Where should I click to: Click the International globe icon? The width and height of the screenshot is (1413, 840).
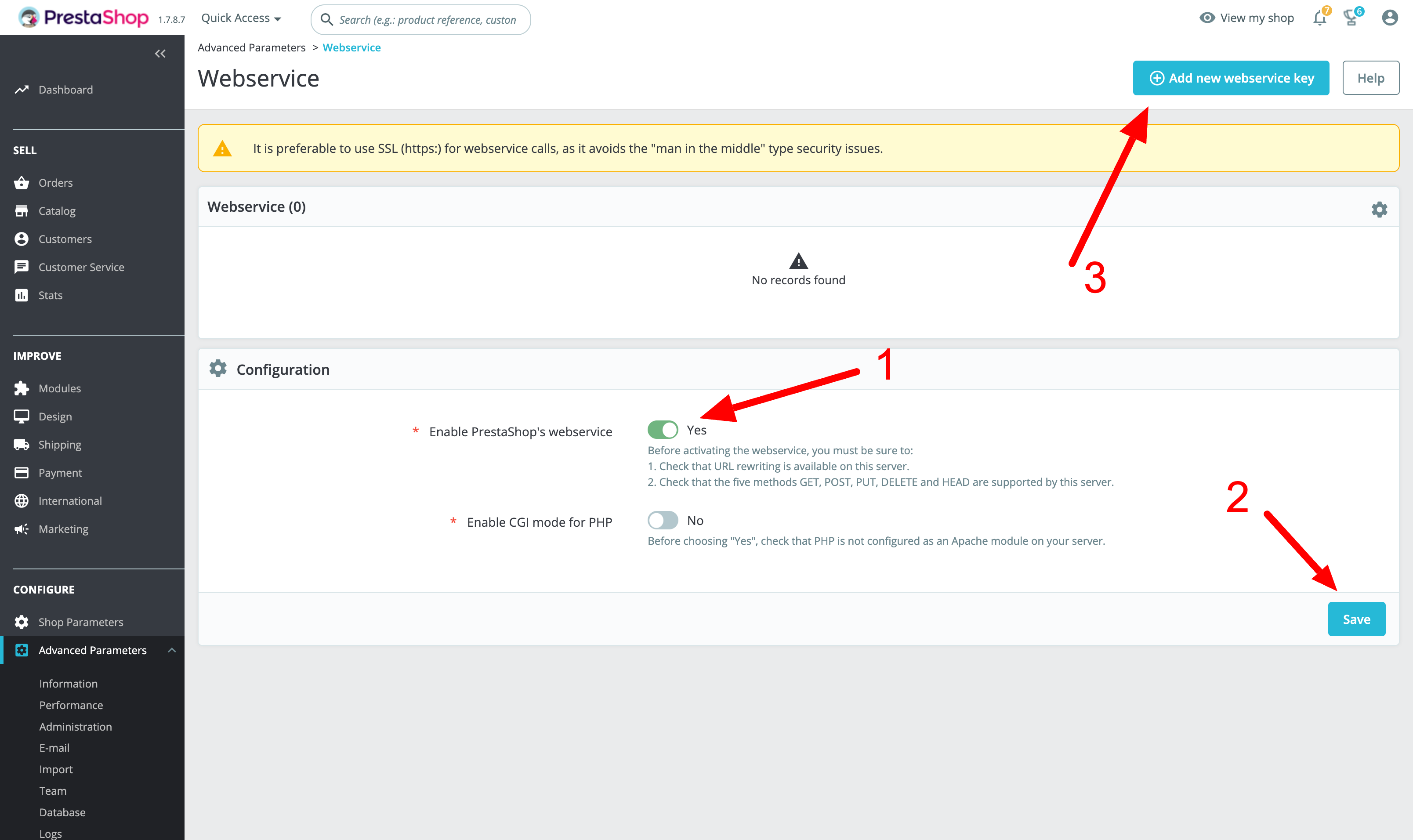point(22,501)
